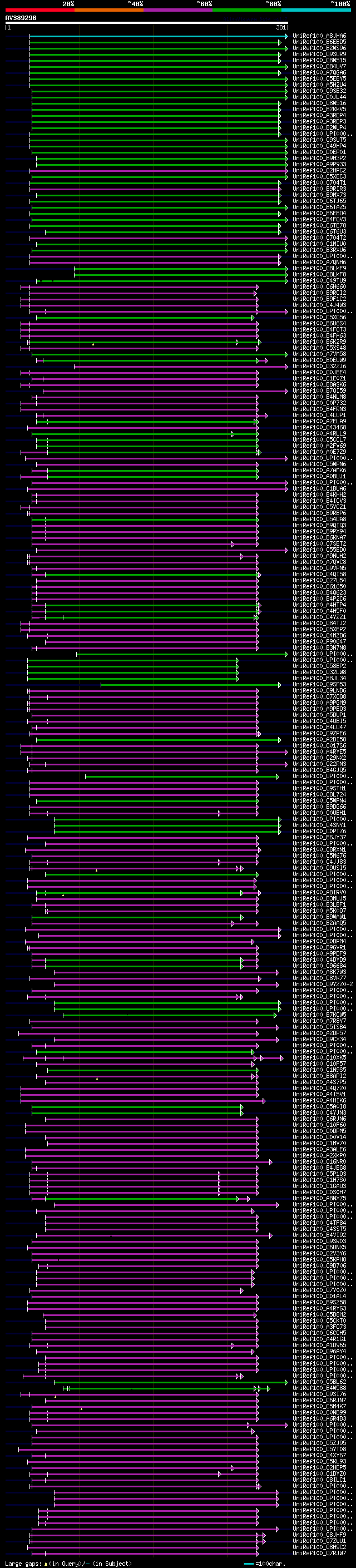Select the UniRef100_Q9SUT5 label

coord(319,140)
